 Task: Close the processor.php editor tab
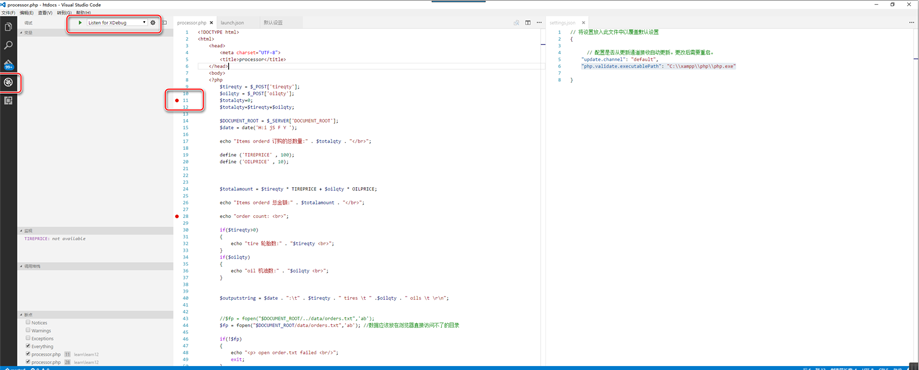(212, 23)
